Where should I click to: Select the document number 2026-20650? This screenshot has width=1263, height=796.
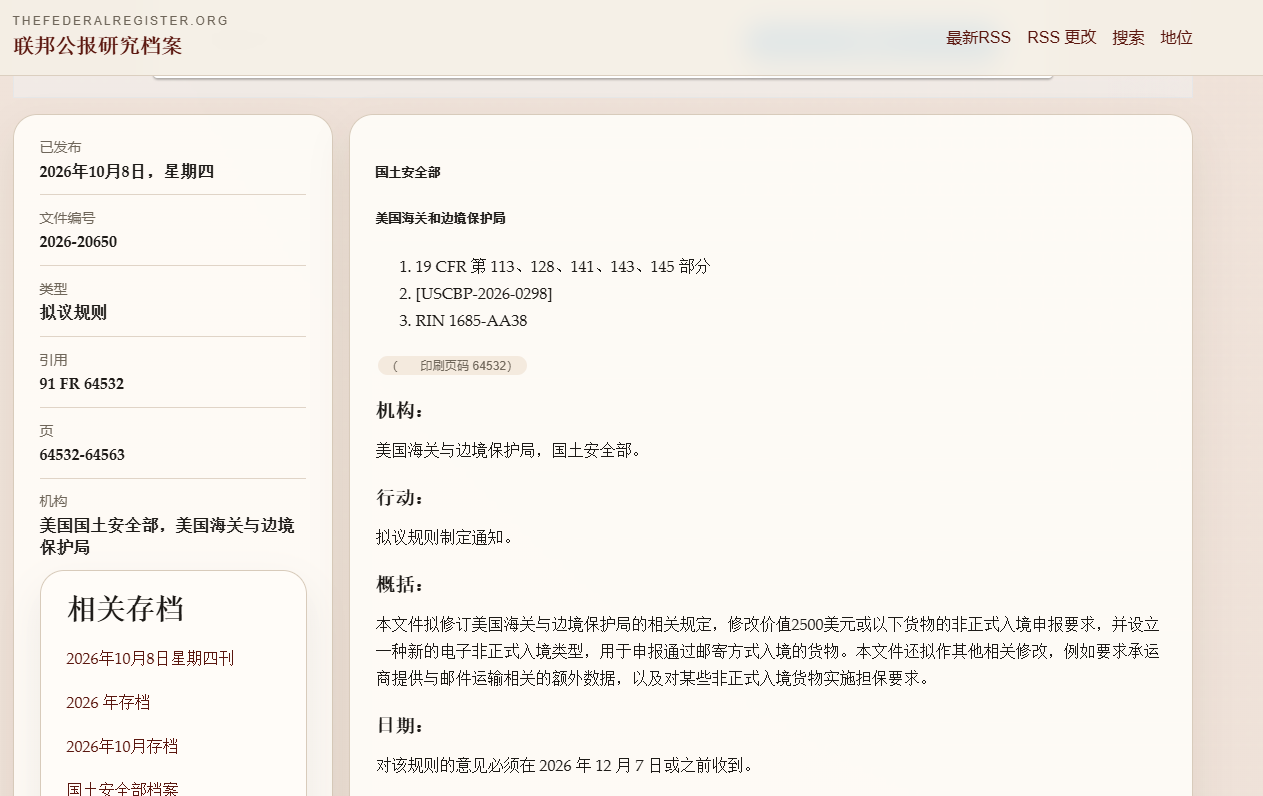pos(78,242)
